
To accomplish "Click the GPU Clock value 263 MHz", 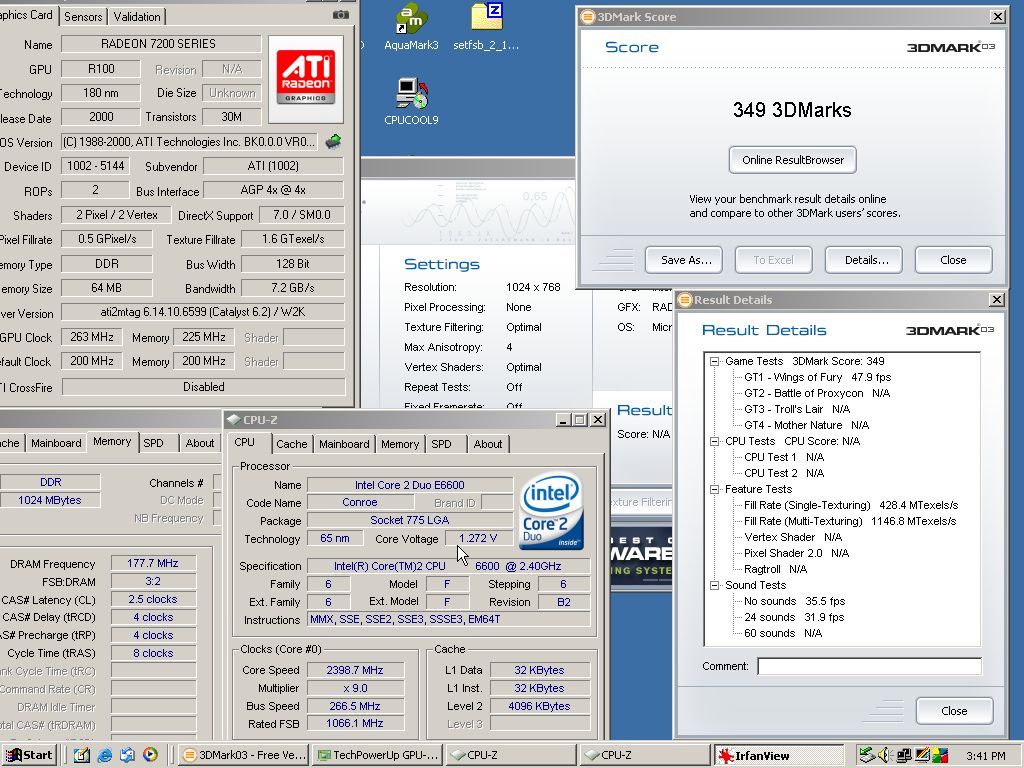I will (x=91, y=337).
